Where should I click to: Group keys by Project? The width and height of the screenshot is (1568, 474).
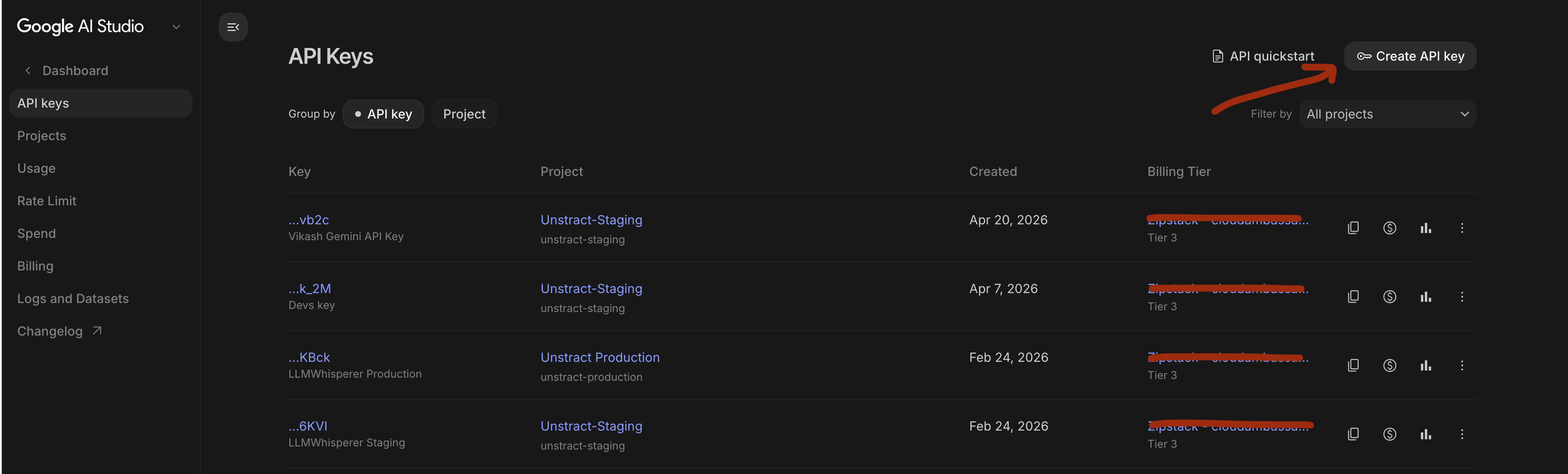point(464,114)
